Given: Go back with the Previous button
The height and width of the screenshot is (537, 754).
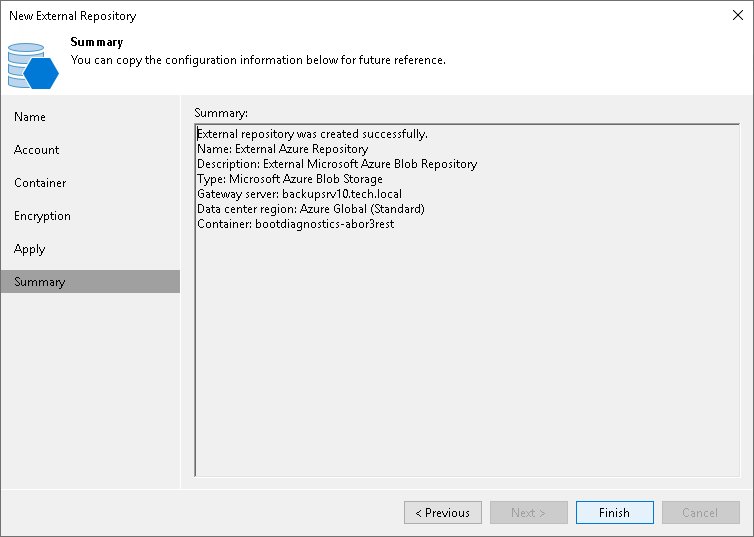Looking at the screenshot, I should pyautogui.click(x=443, y=513).
